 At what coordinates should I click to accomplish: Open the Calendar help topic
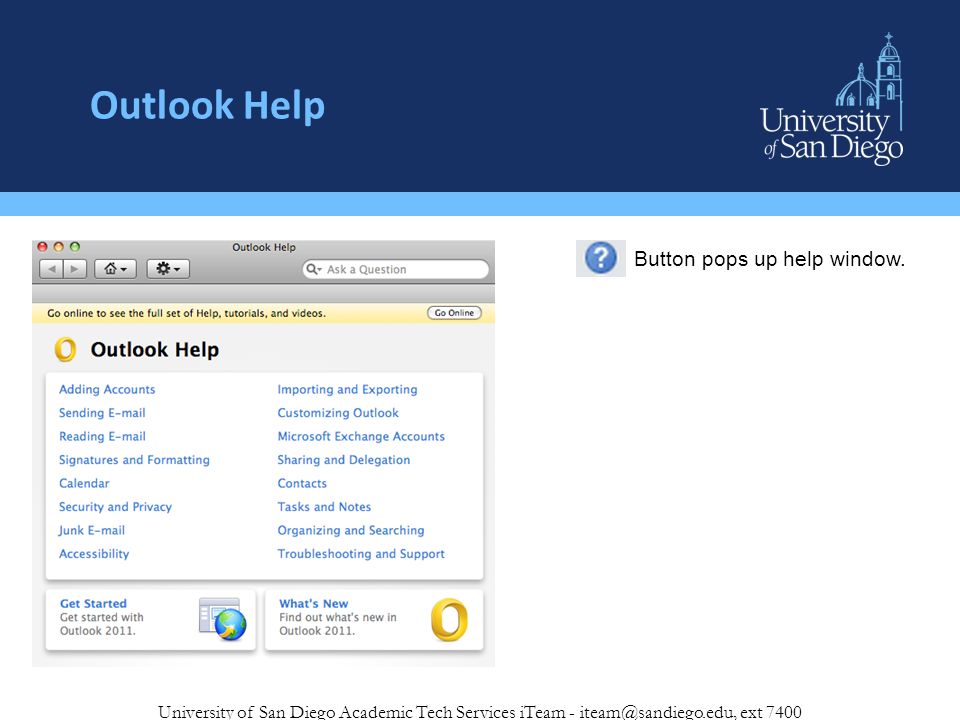84,483
